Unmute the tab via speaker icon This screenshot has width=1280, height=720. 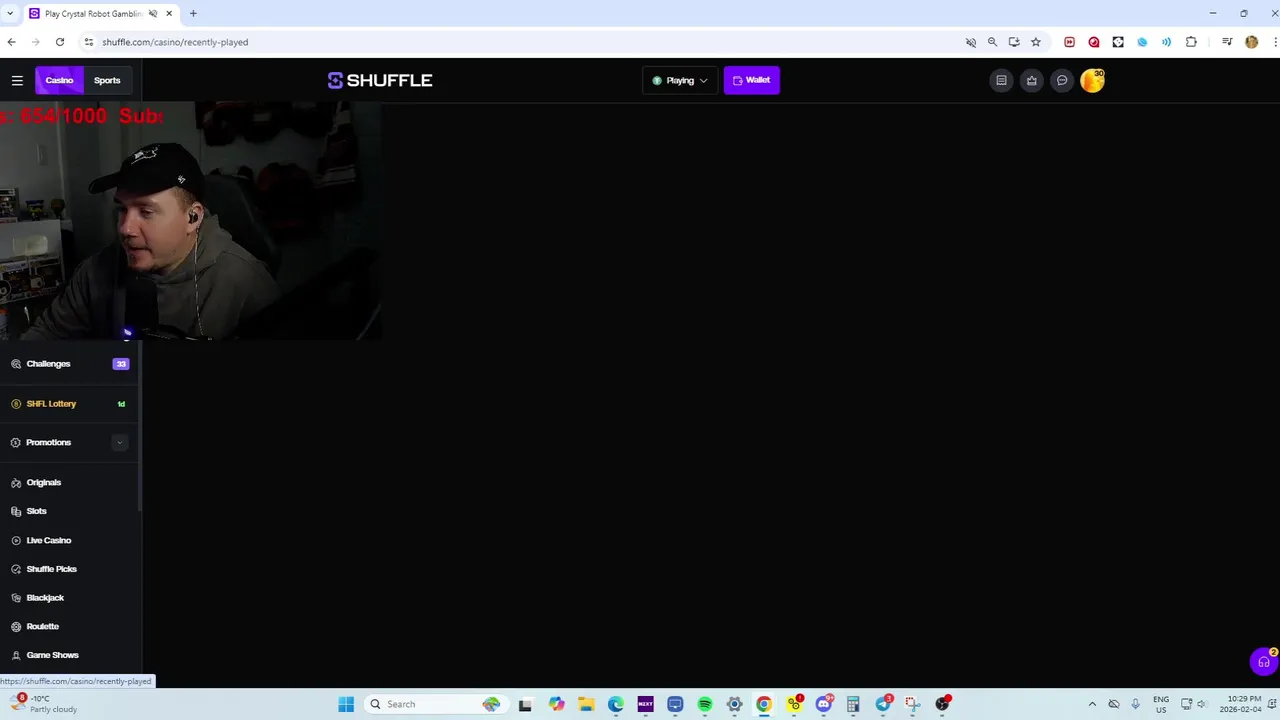[x=153, y=13]
